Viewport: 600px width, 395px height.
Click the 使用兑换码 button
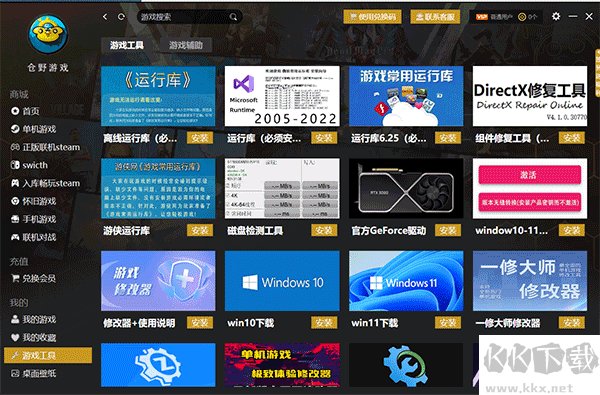(372, 17)
